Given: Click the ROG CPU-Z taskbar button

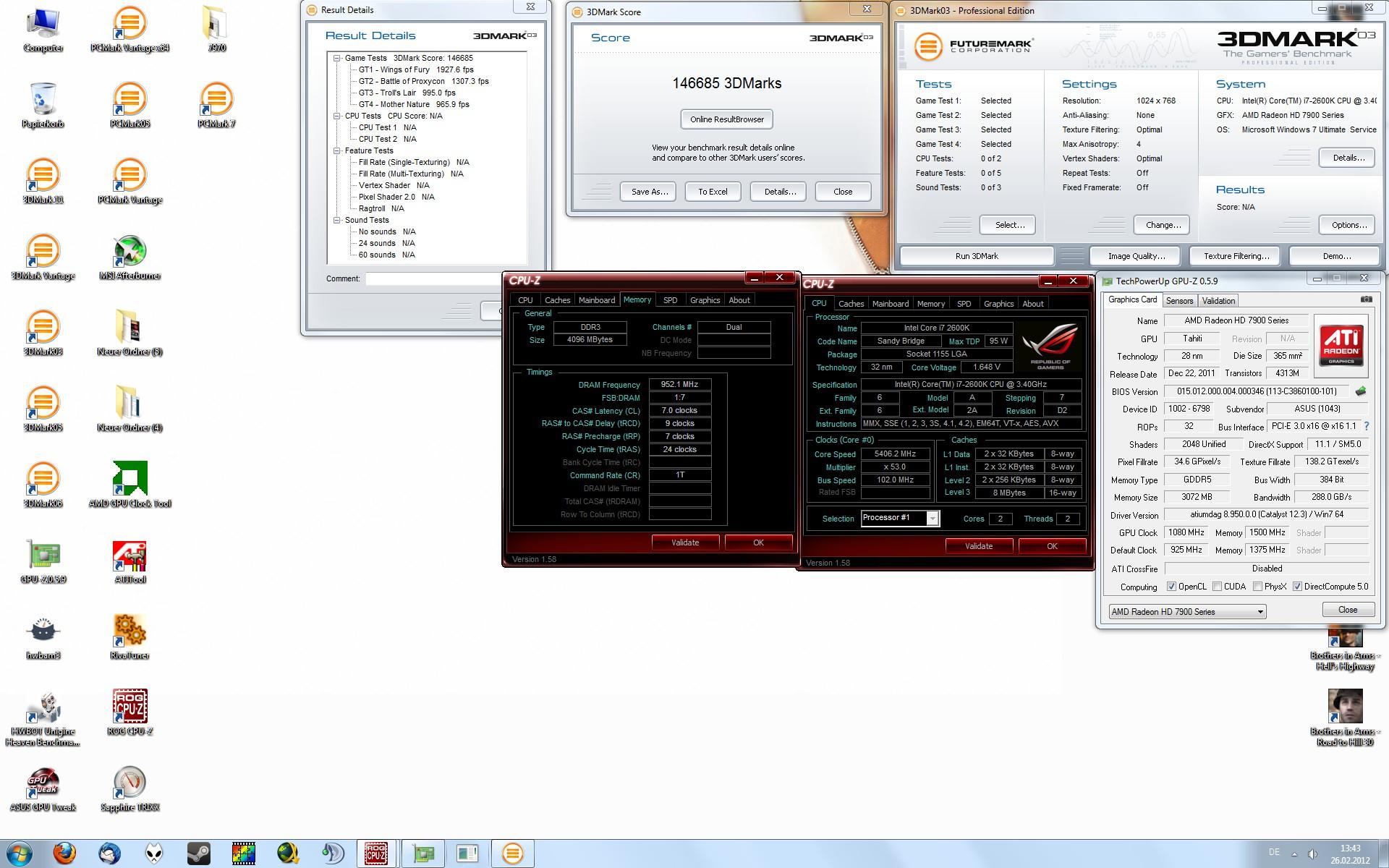Looking at the screenshot, I should tap(376, 854).
